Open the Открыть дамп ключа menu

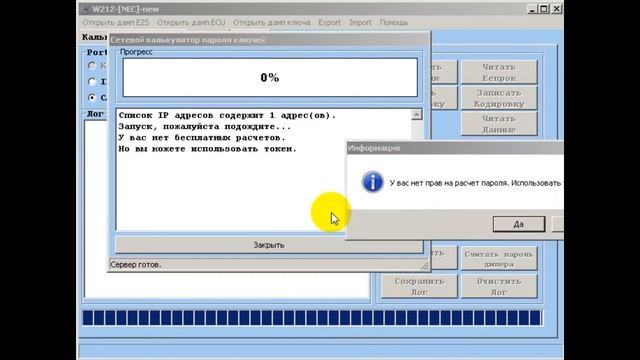(x=272, y=22)
